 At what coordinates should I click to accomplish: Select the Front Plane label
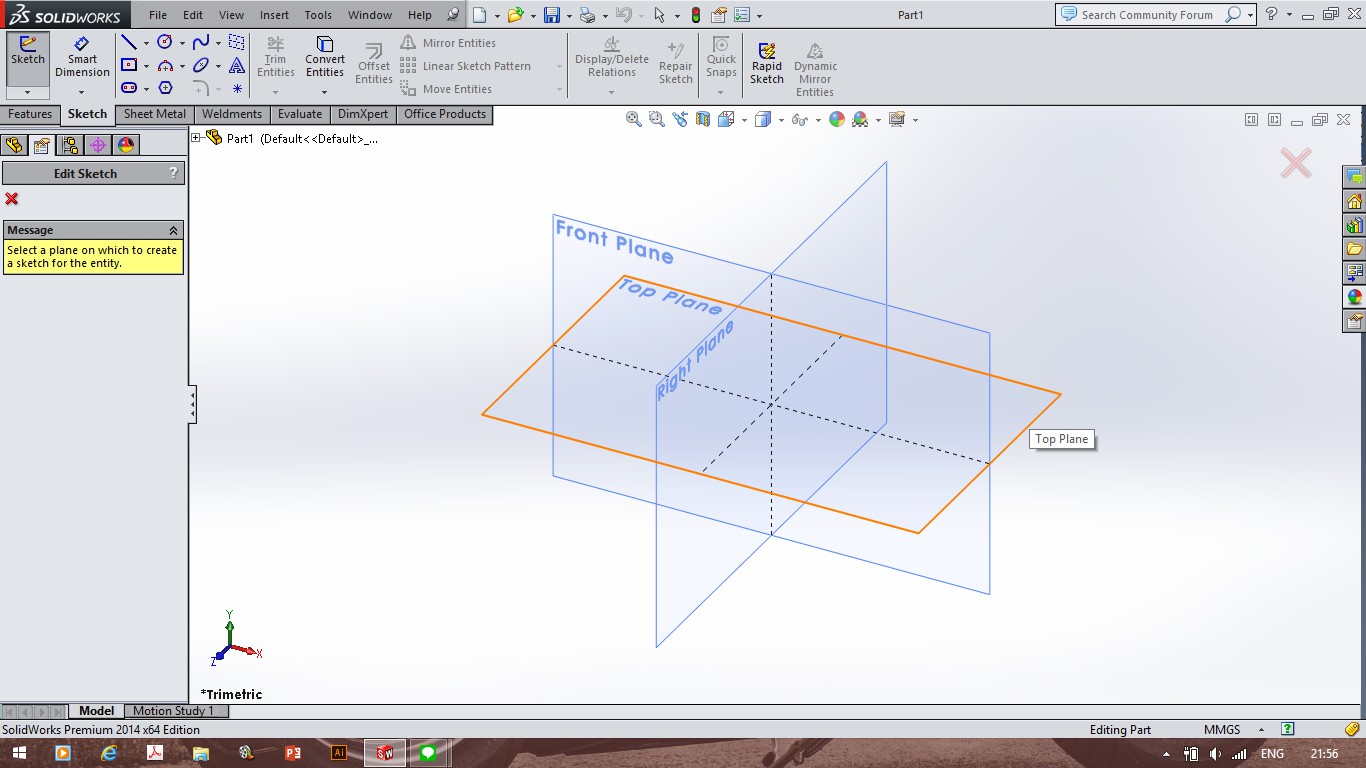point(614,242)
